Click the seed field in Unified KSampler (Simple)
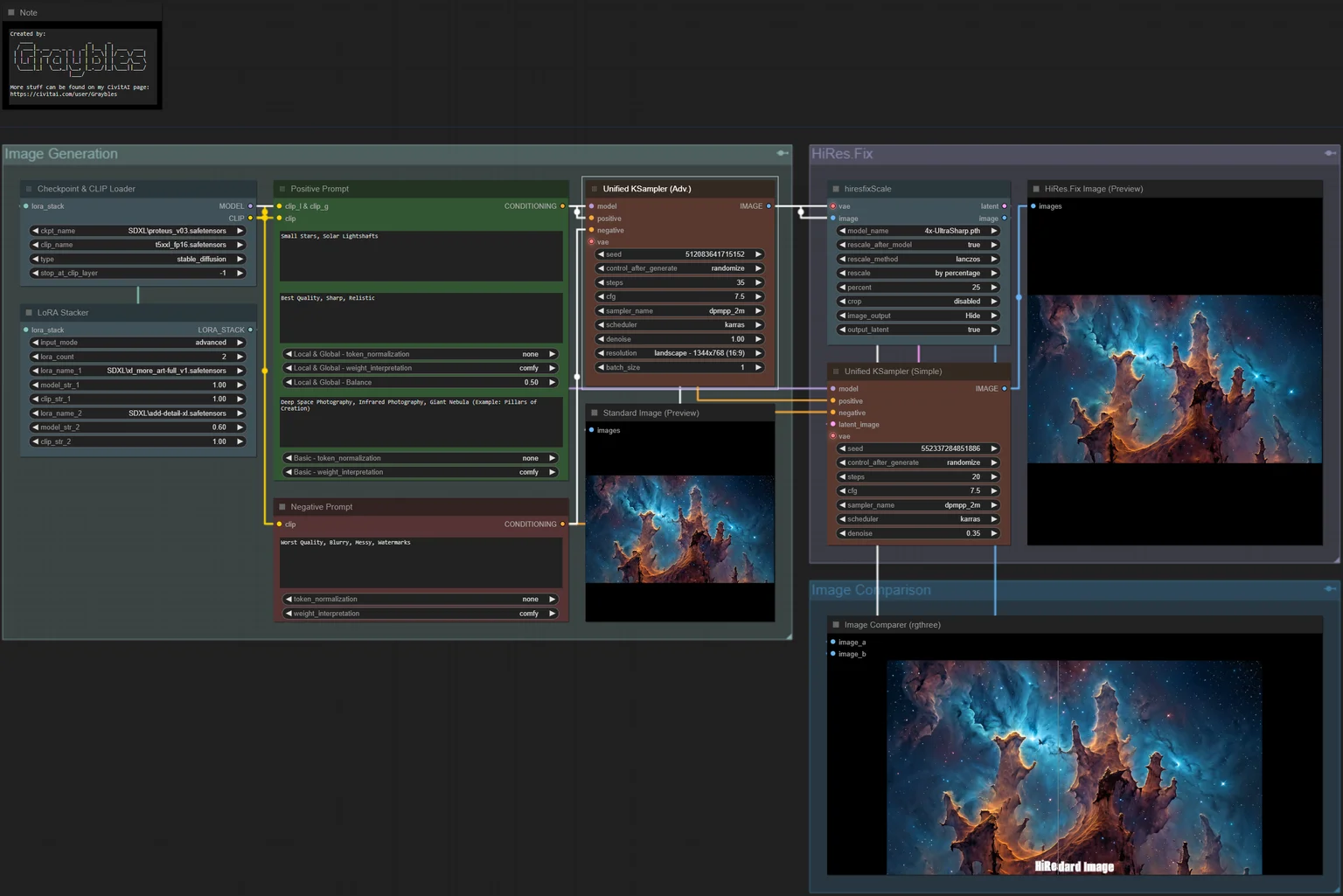This screenshot has height=896, width=1343. coord(918,448)
